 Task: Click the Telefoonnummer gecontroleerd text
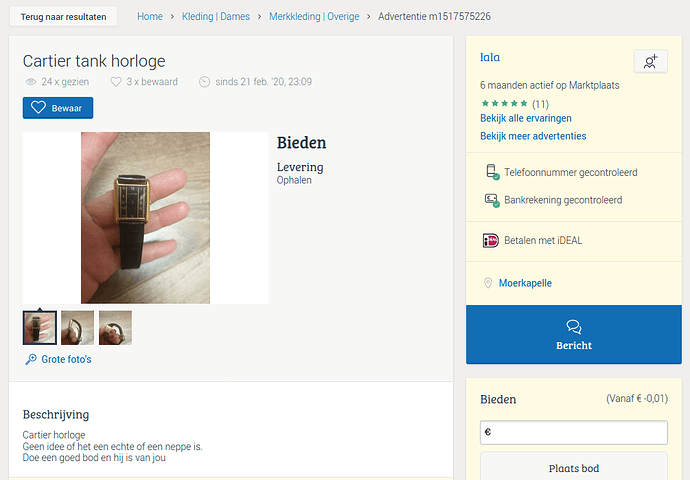(571, 172)
